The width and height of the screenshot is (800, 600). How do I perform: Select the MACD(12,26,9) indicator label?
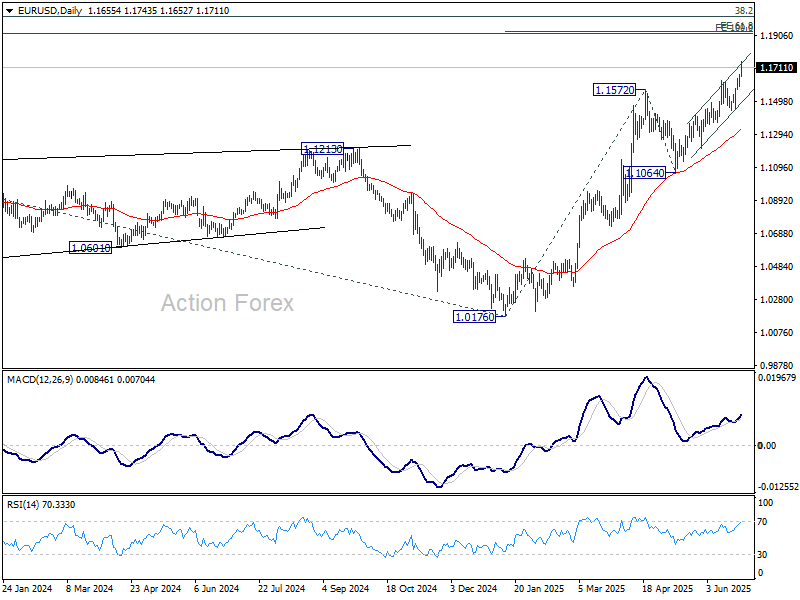tap(60, 379)
